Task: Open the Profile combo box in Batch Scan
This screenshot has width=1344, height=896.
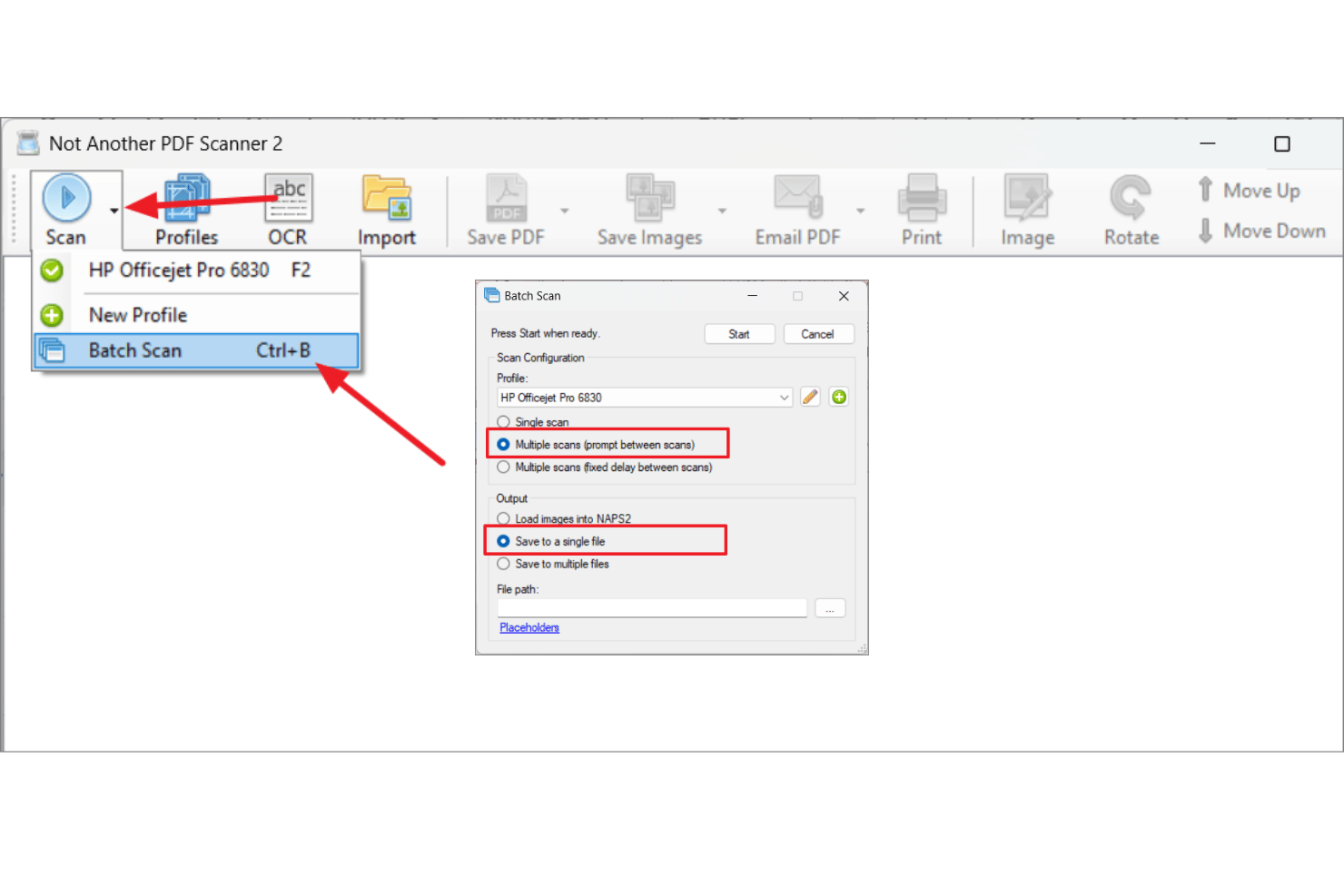Action: [645, 398]
